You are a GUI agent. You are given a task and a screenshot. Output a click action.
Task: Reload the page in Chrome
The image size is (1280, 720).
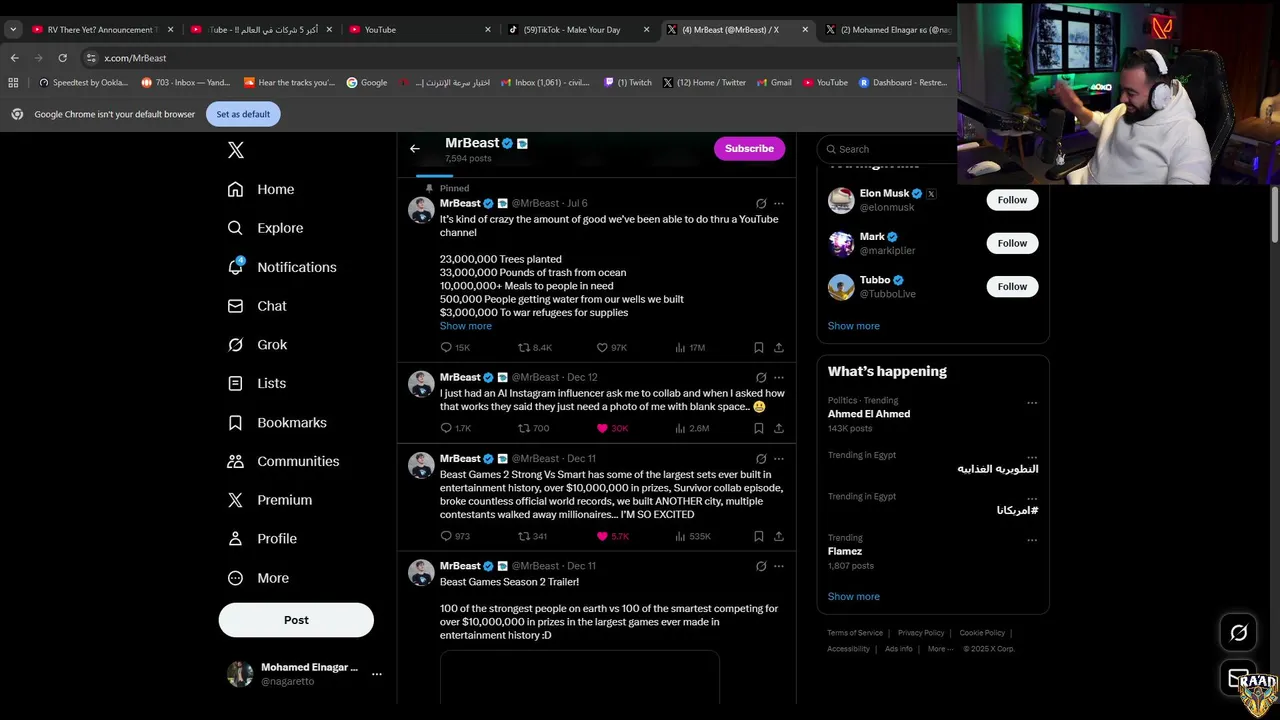pyautogui.click(x=62, y=58)
